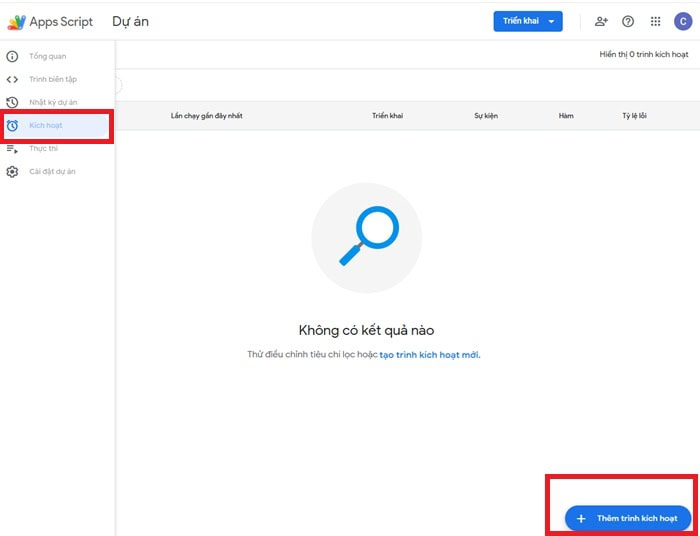Click the Sự kiện column header
The width and height of the screenshot is (700, 536).
[x=486, y=116]
